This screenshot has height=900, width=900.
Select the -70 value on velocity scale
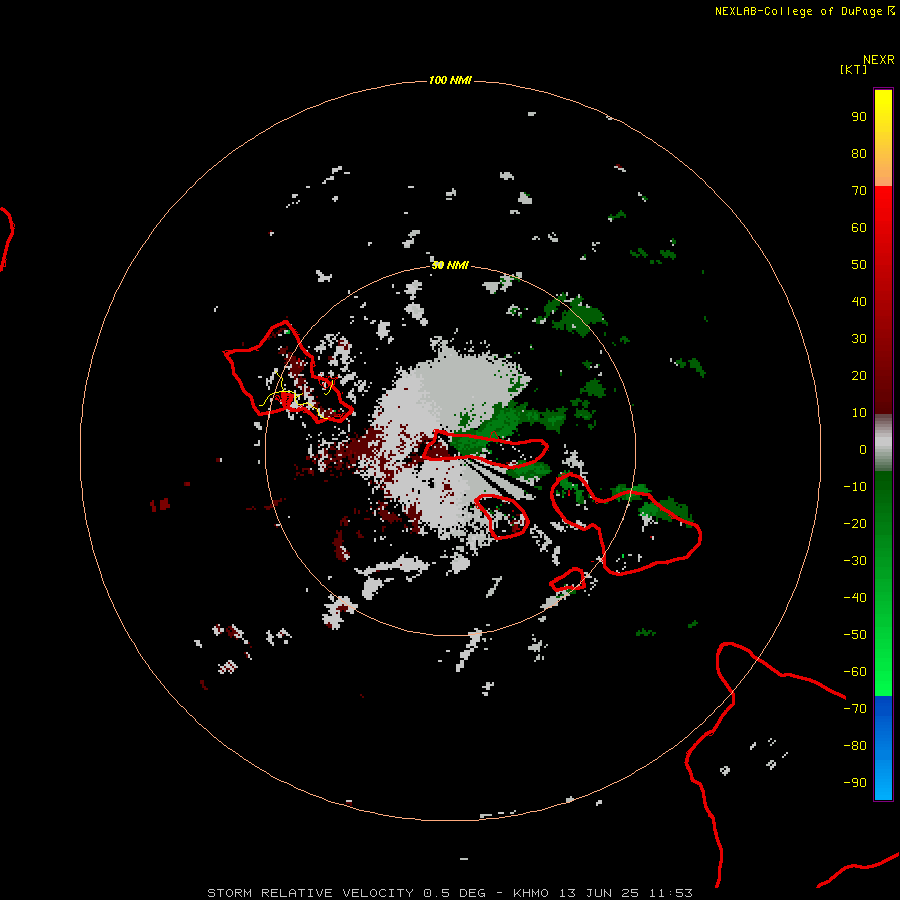coord(855,709)
